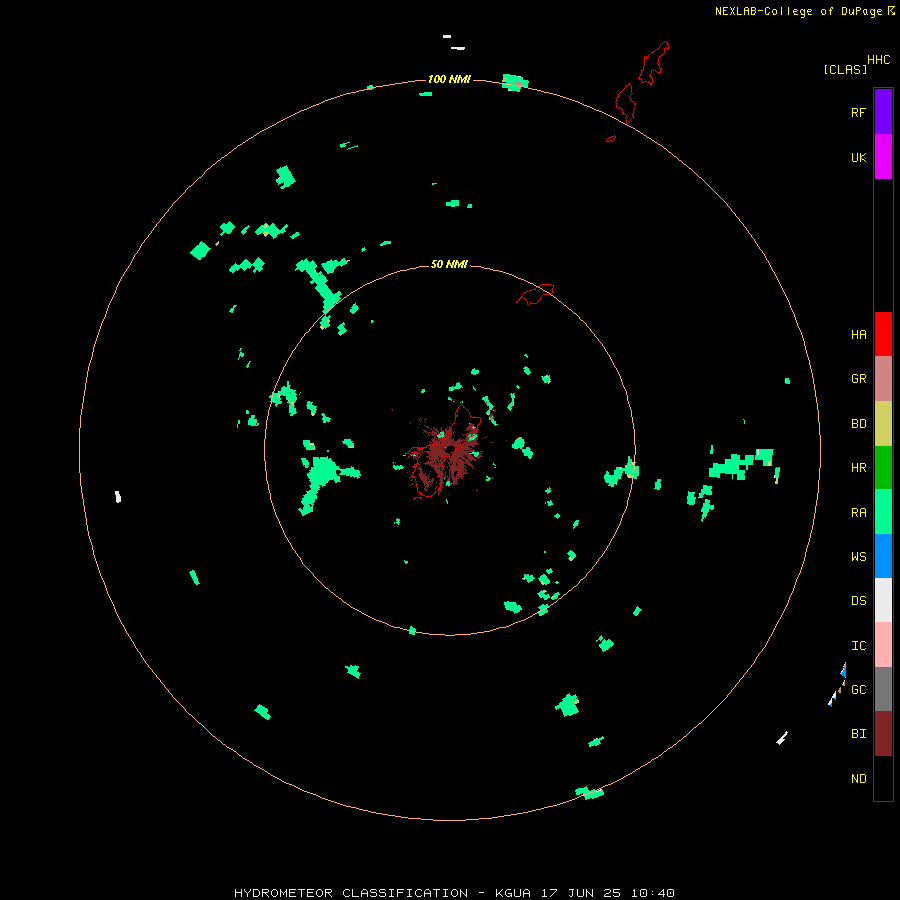
Task: Click the HA red legend swatch
Action: pos(883,334)
